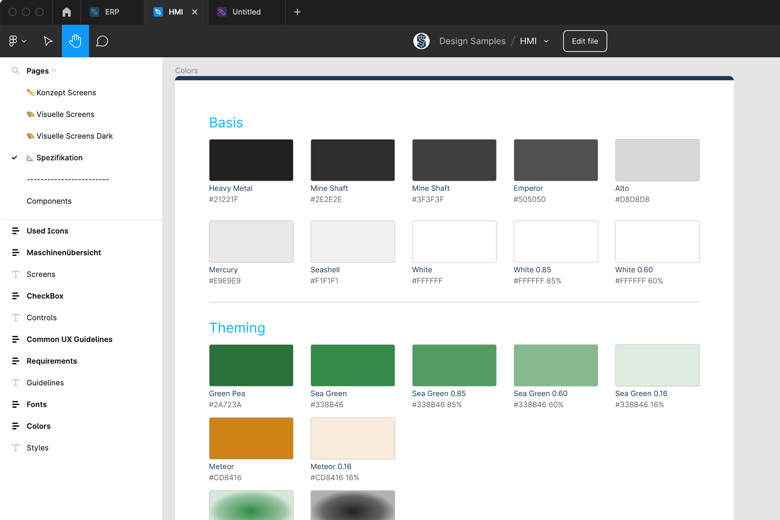Select the Hand tool
This screenshot has width=780, height=520.
[75, 41]
